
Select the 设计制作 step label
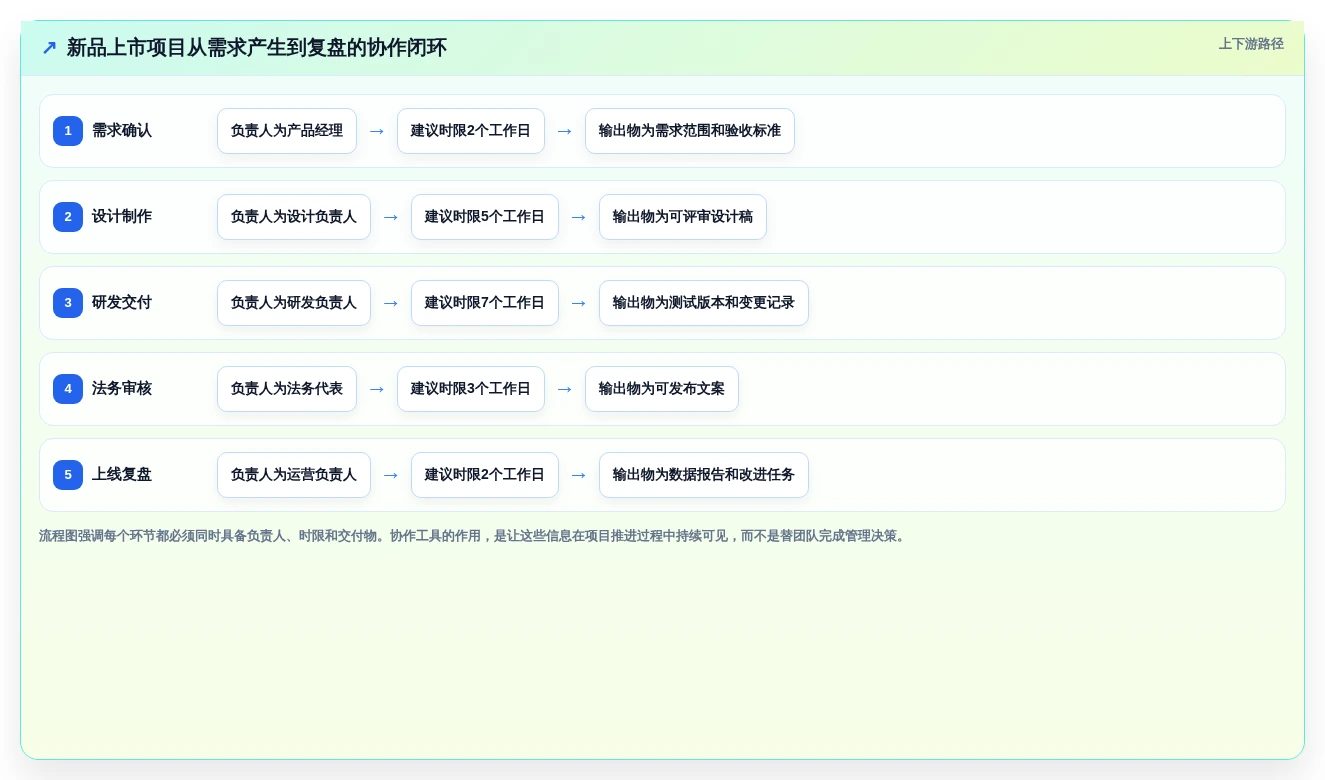[x=122, y=217]
